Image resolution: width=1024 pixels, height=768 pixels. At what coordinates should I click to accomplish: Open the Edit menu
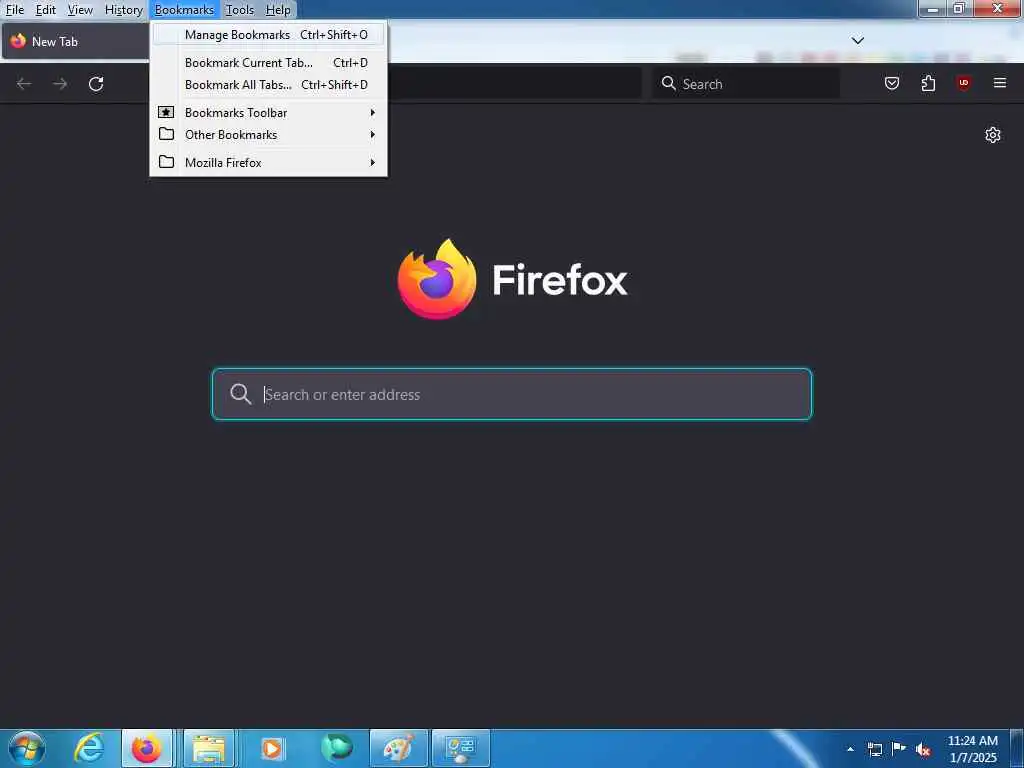pos(46,10)
